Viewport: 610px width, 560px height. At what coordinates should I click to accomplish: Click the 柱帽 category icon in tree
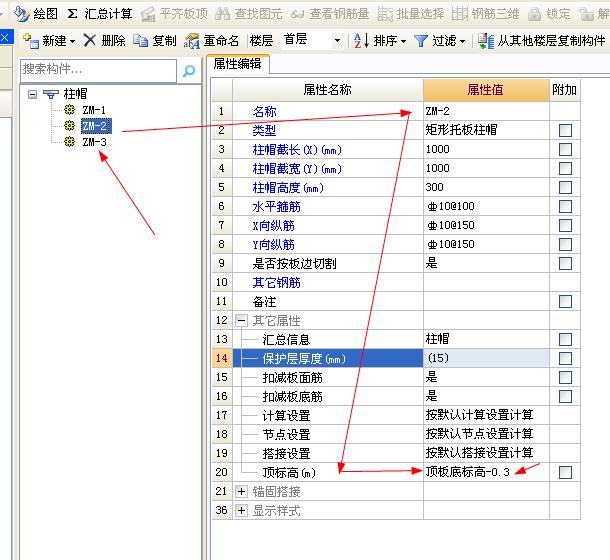point(51,94)
